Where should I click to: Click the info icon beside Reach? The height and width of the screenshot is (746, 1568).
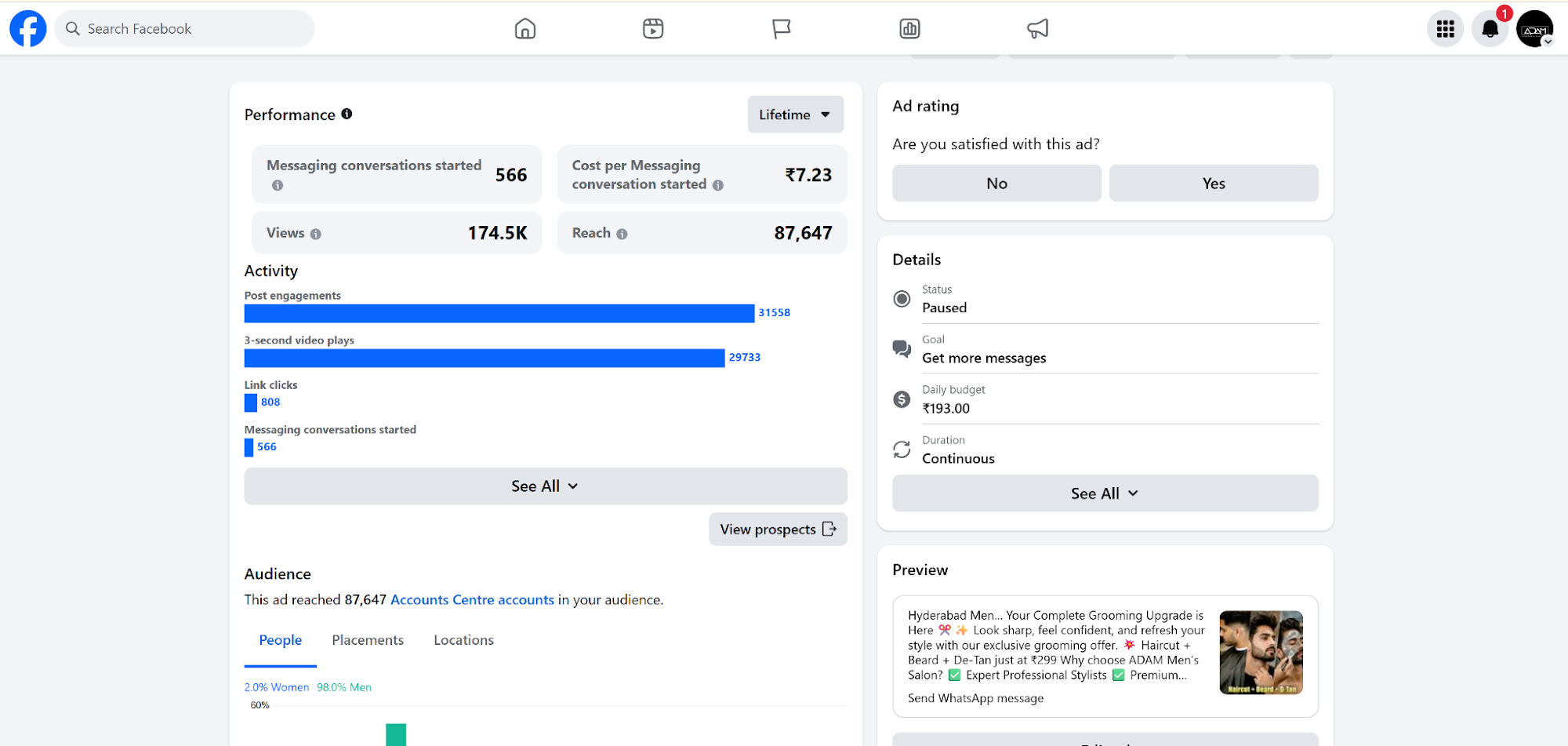pyautogui.click(x=622, y=234)
